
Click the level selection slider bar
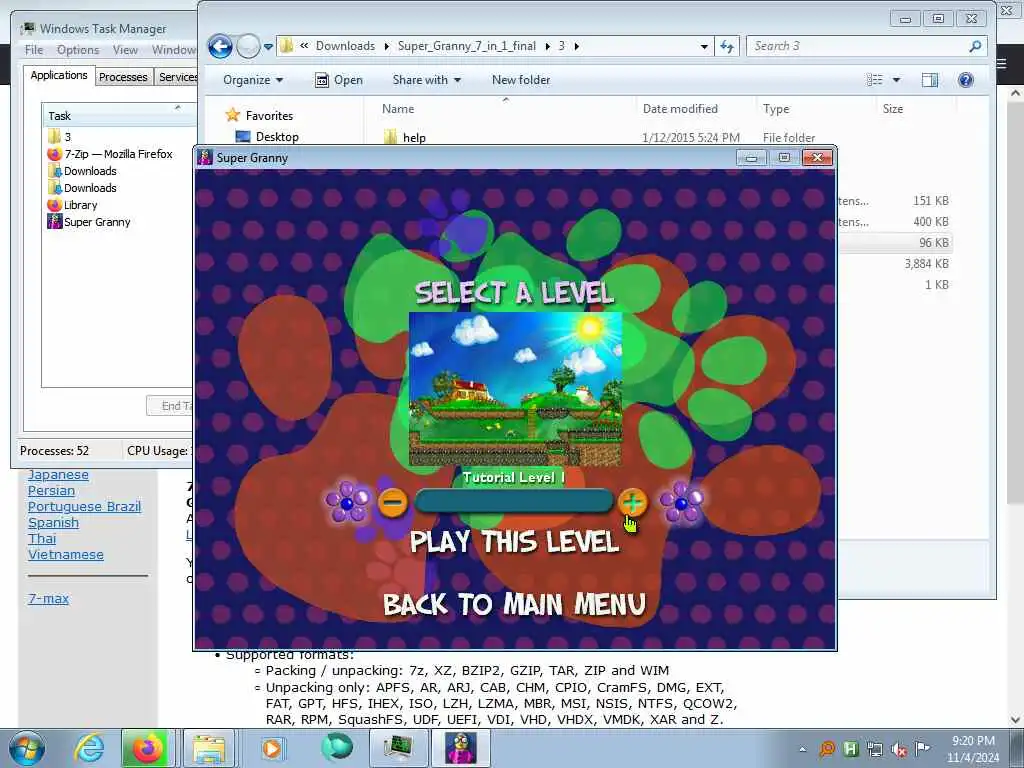[513, 502]
